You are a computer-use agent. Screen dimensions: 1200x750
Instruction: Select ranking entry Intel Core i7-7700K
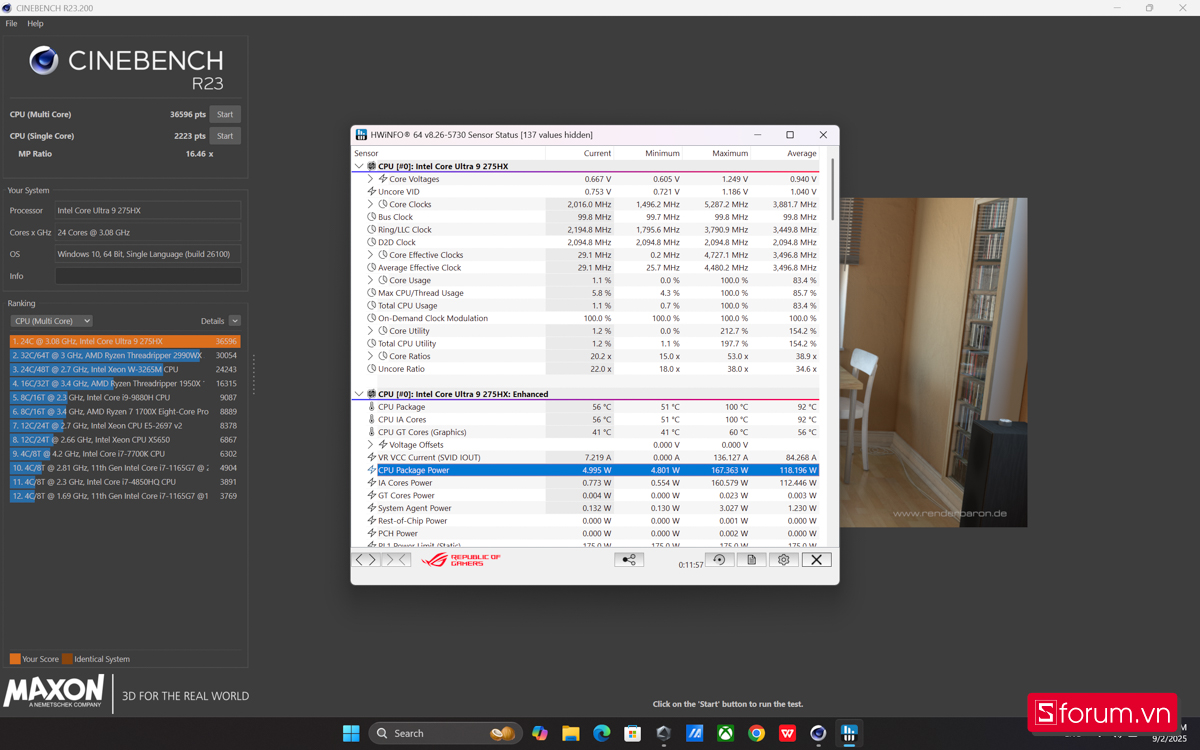(125, 453)
